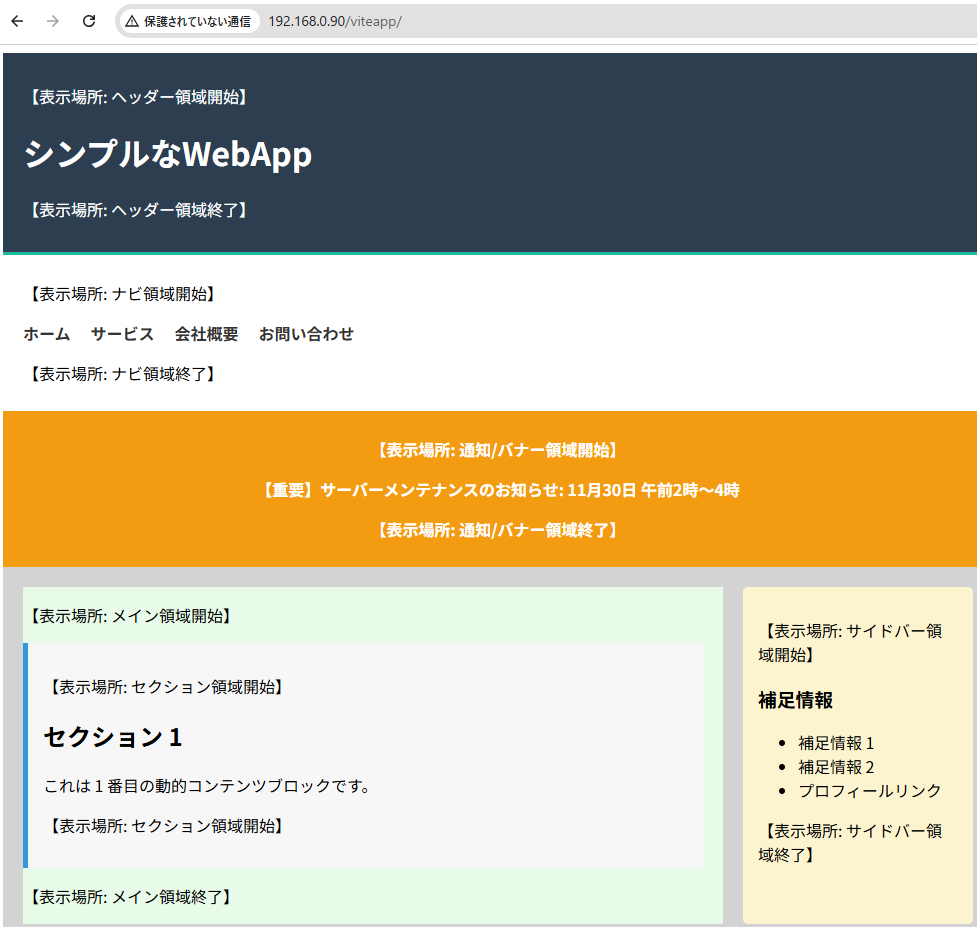Open the 保護されていない通信 security warning

pos(188,21)
